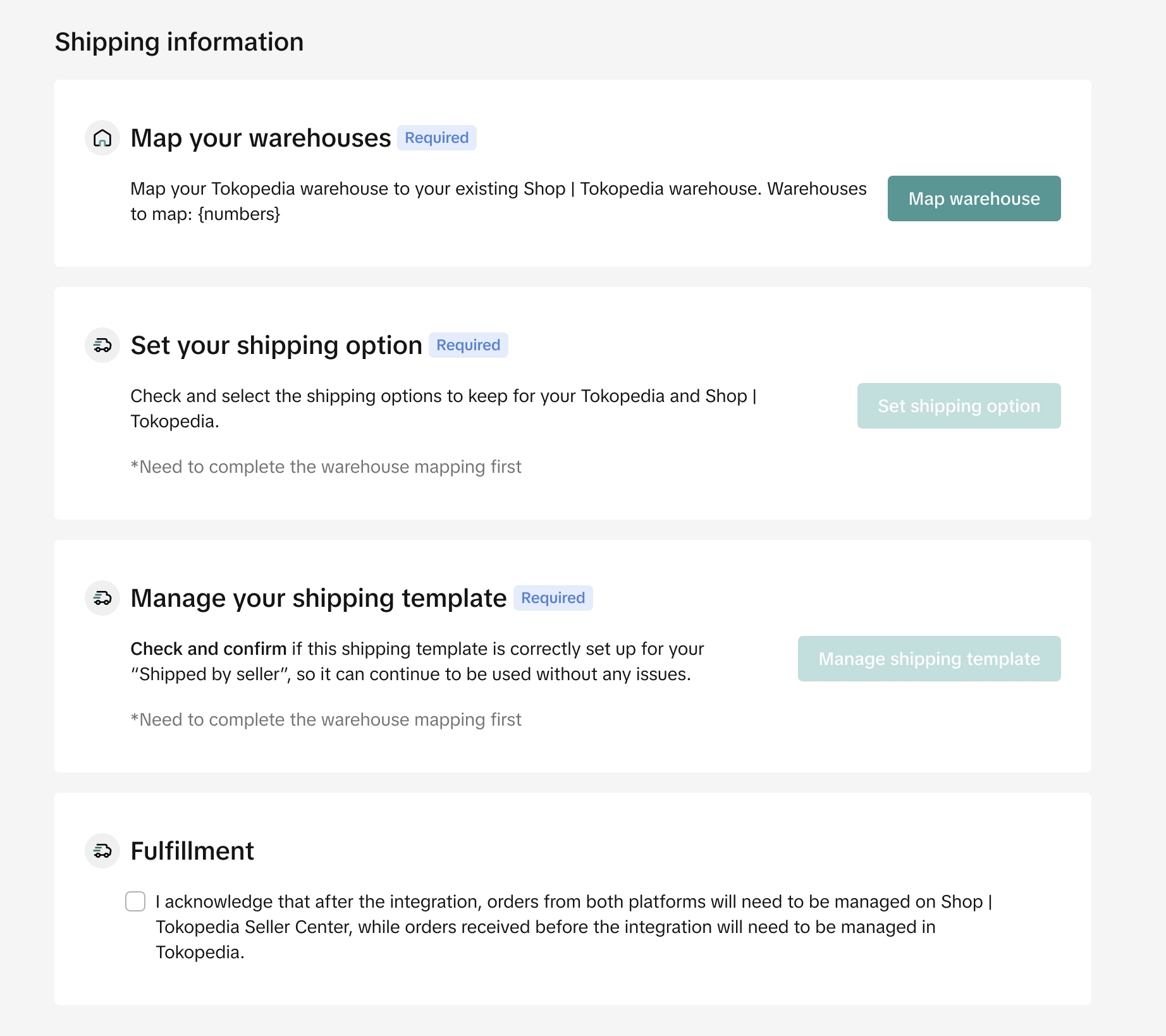
Task: Click the Required badge by Manage your shipping template
Action: pos(553,598)
